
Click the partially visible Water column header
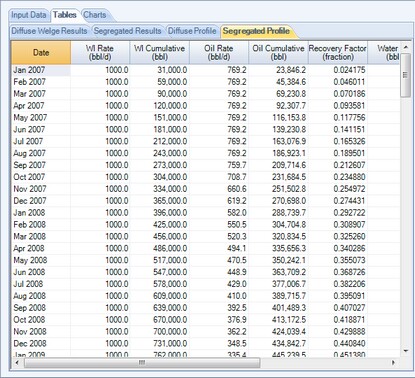coord(383,53)
